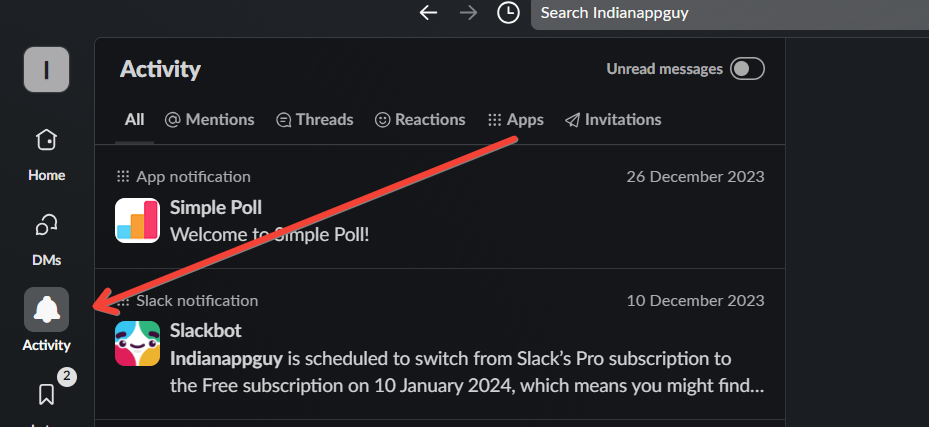Click the Simple Poll app avatar
Screen dimensions: 929x427
coord(137,220)
